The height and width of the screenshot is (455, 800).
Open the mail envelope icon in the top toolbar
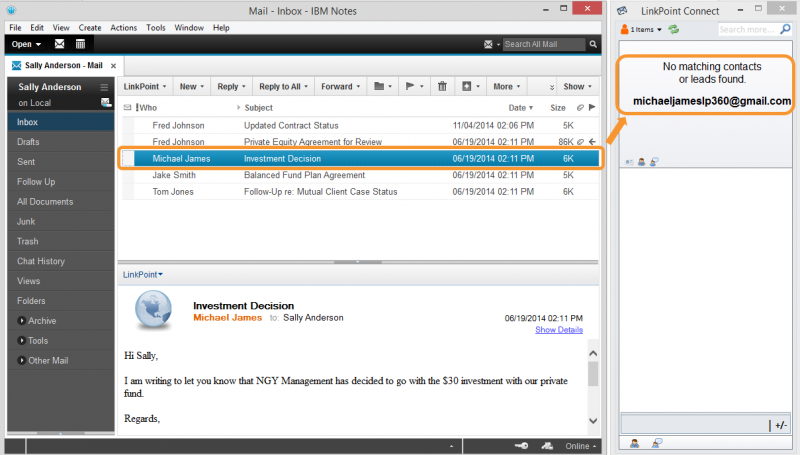click(60, 44)
